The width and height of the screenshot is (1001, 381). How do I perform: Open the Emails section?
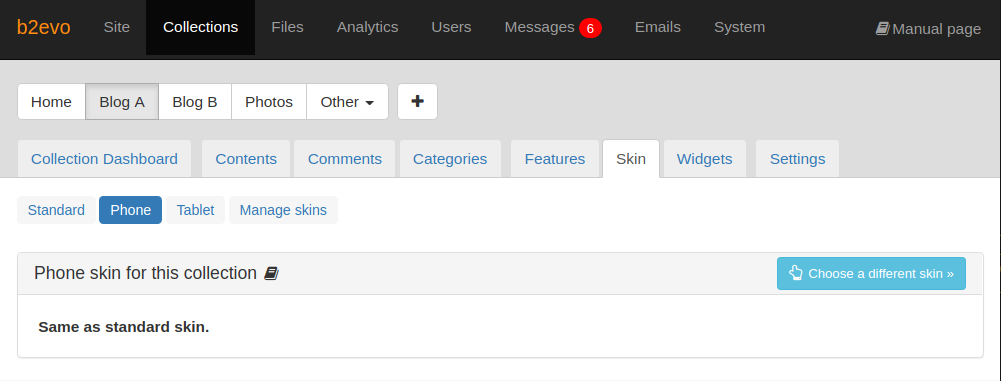tap(658, 27)
